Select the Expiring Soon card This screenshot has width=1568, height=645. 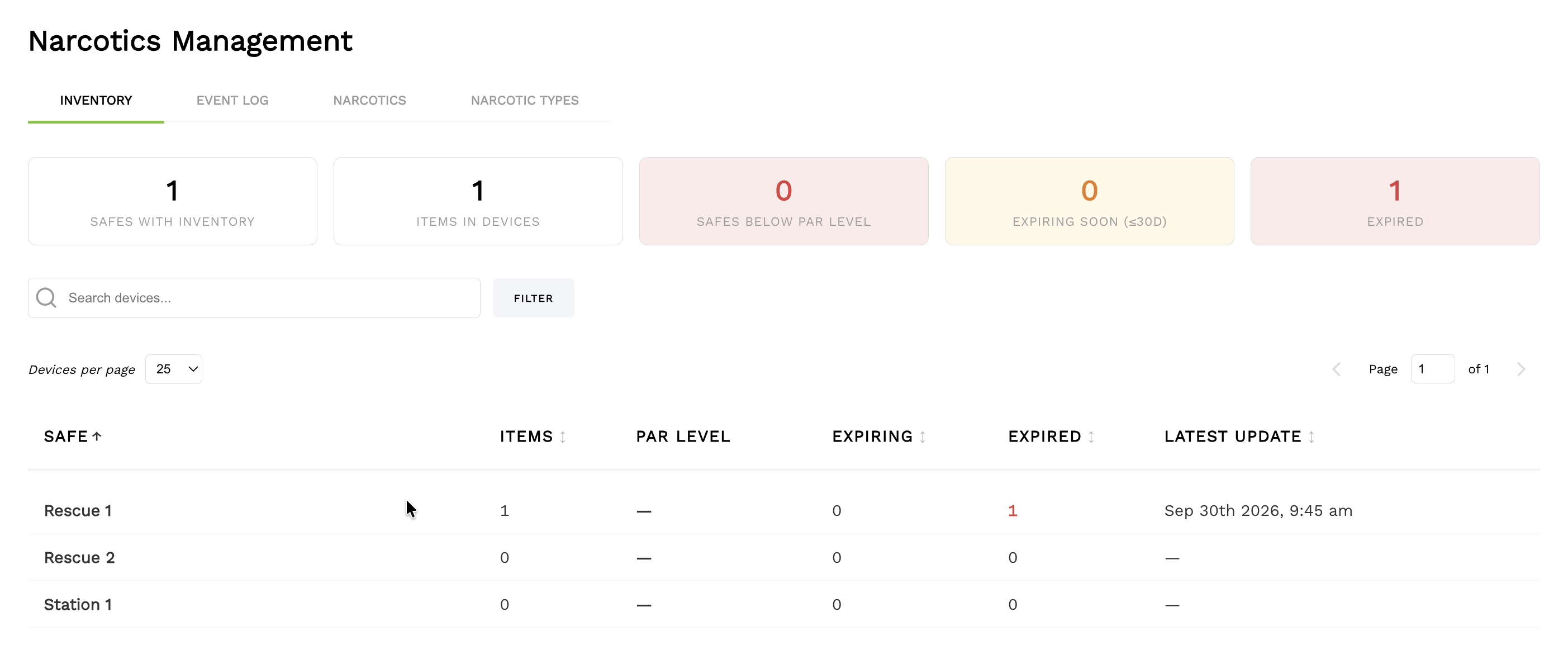(1090, 202)
